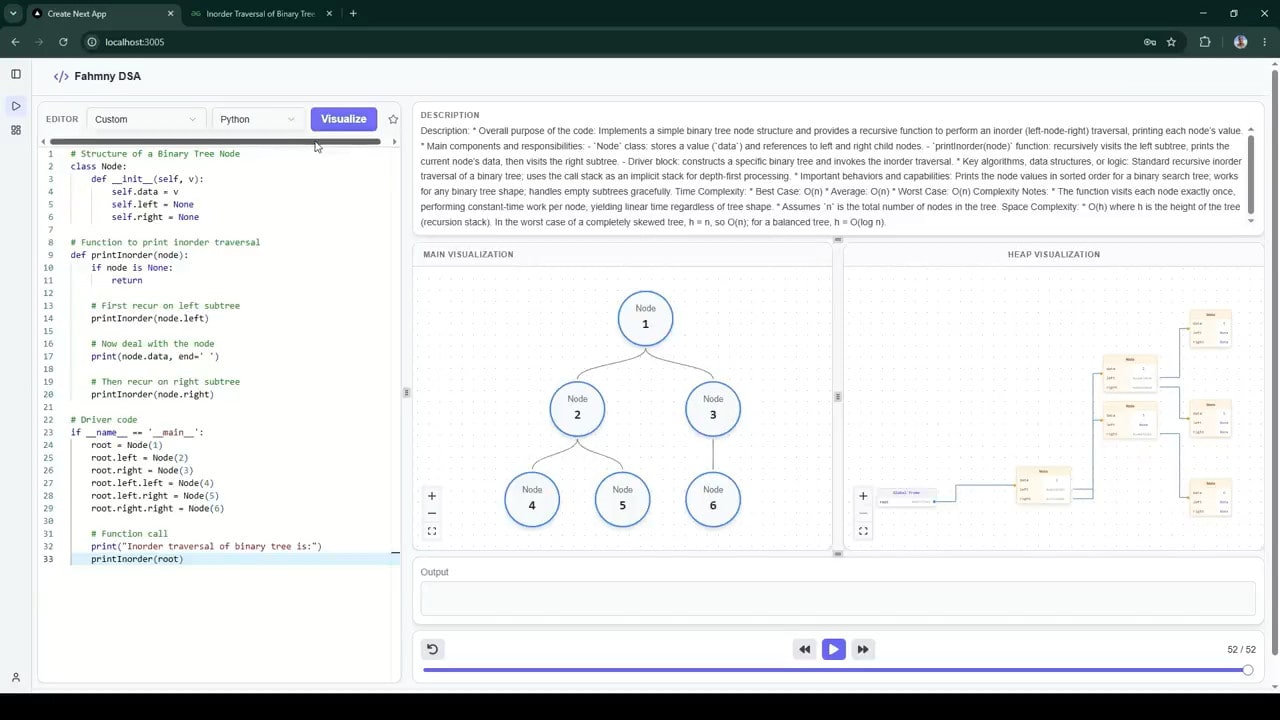Image resolution: width=1280 pixels, height=720 pixels.
Task: Zoom out on the heap visualization
Action: 863,513
